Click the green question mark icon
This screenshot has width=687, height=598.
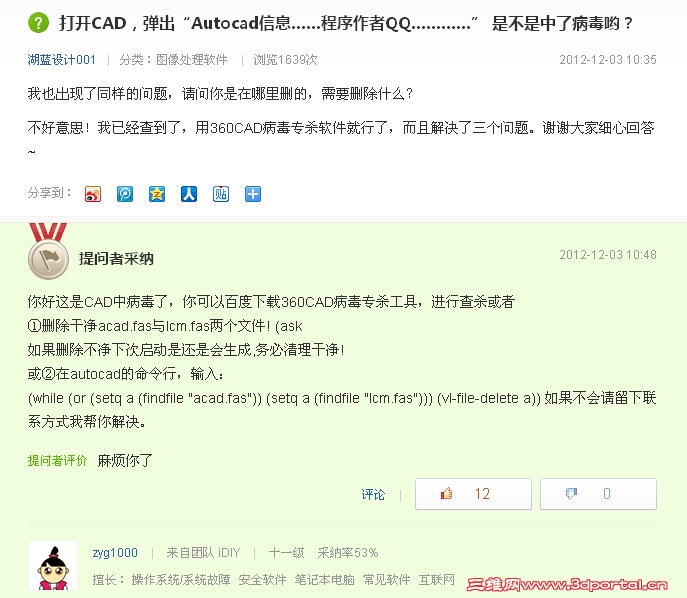click(x=38, y=23)
